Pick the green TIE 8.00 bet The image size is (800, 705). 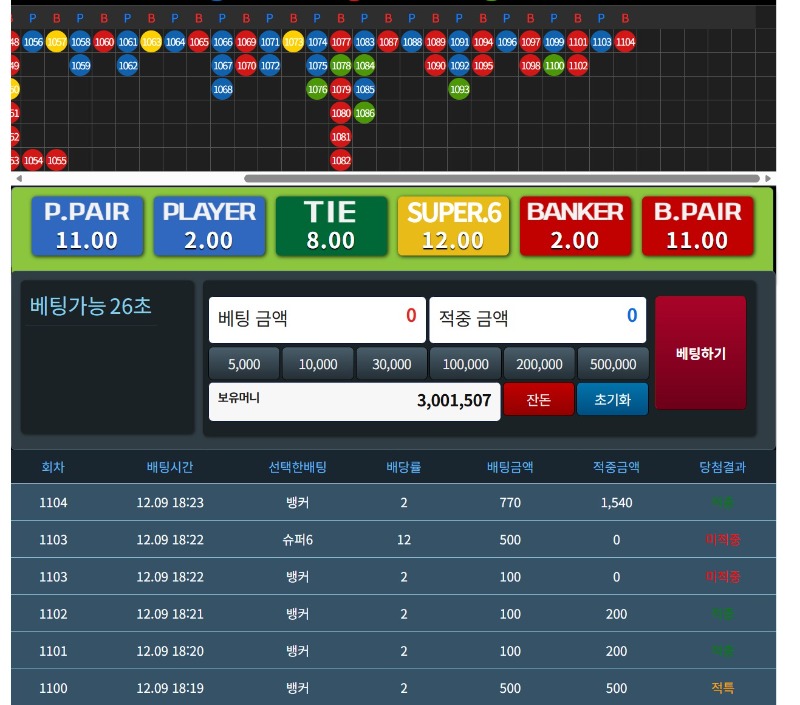point(331,225)
